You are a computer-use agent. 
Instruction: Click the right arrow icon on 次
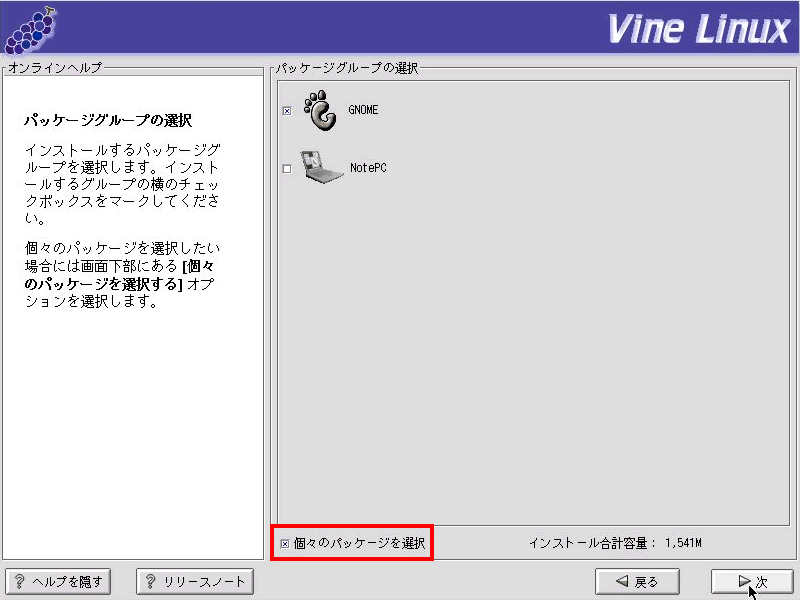[x=744, y=581]
